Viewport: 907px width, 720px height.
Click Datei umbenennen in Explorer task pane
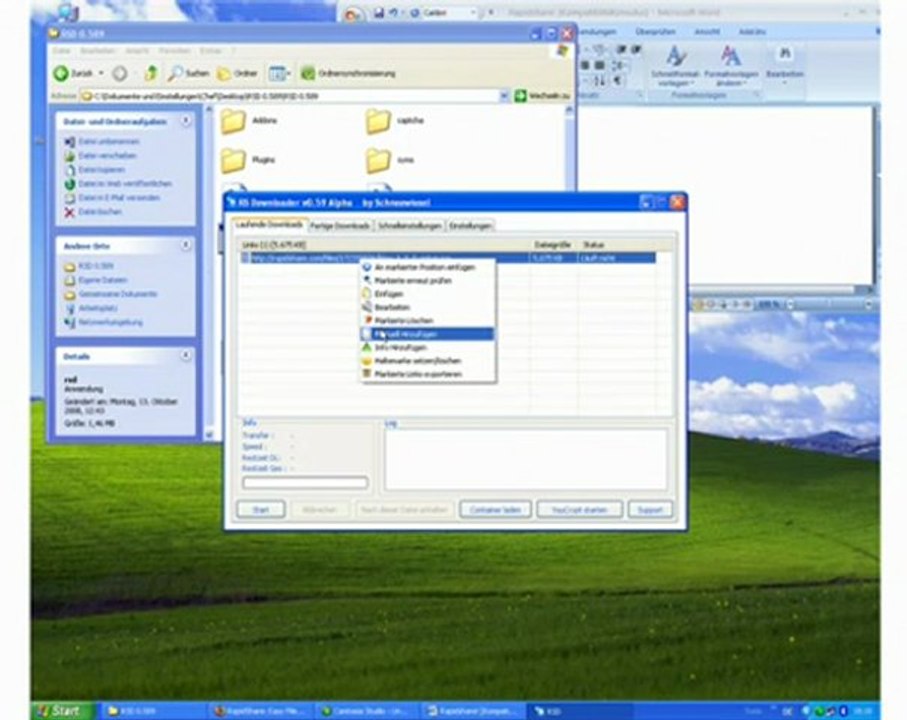(109, 142)
